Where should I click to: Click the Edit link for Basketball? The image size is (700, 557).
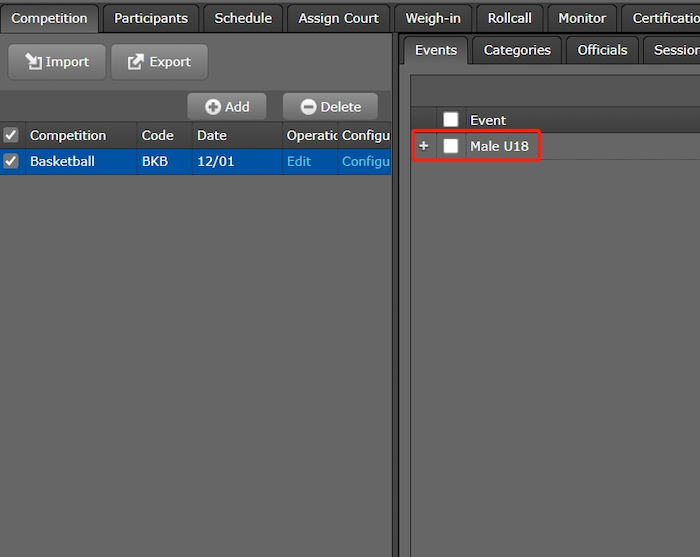coord(299,161)
